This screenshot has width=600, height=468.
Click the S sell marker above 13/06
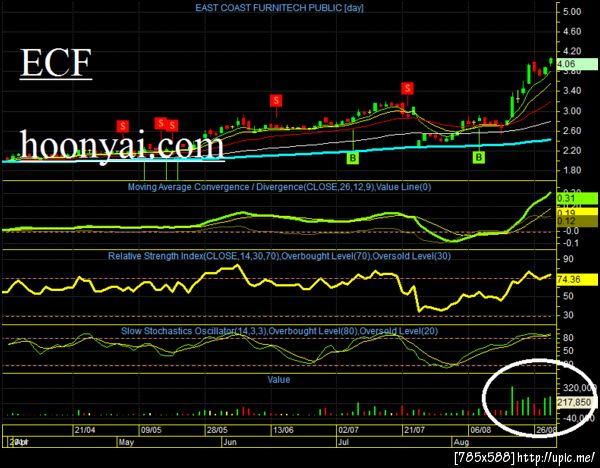276,101
